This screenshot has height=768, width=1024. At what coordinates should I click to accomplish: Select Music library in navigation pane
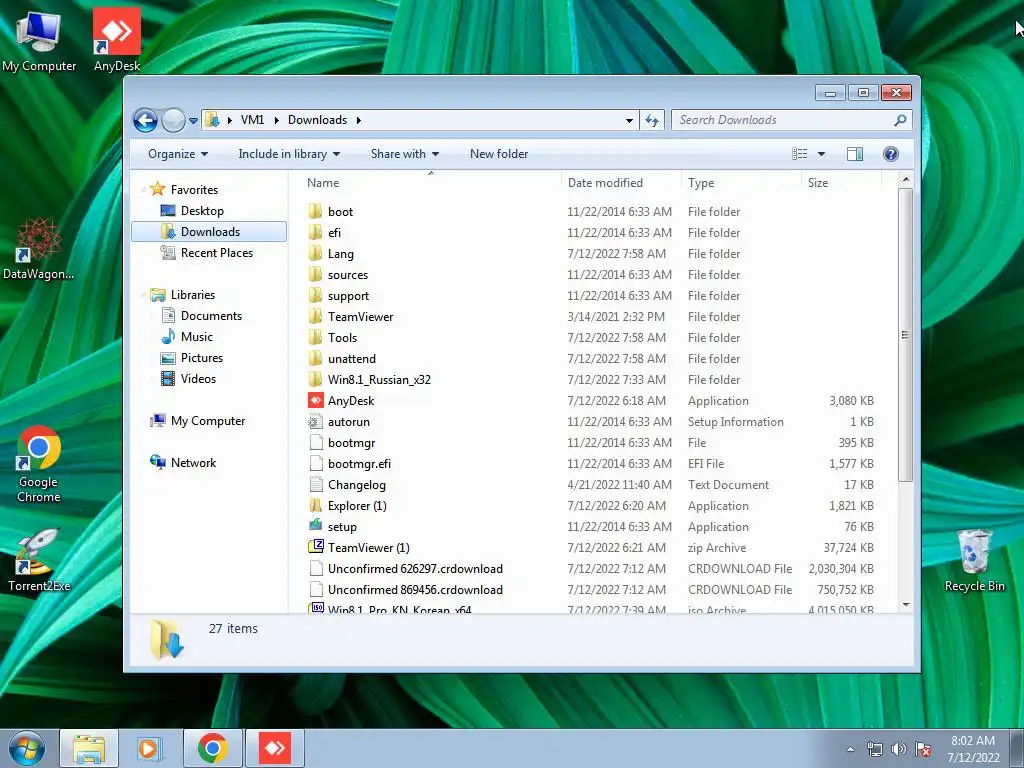tap(197, 337)
